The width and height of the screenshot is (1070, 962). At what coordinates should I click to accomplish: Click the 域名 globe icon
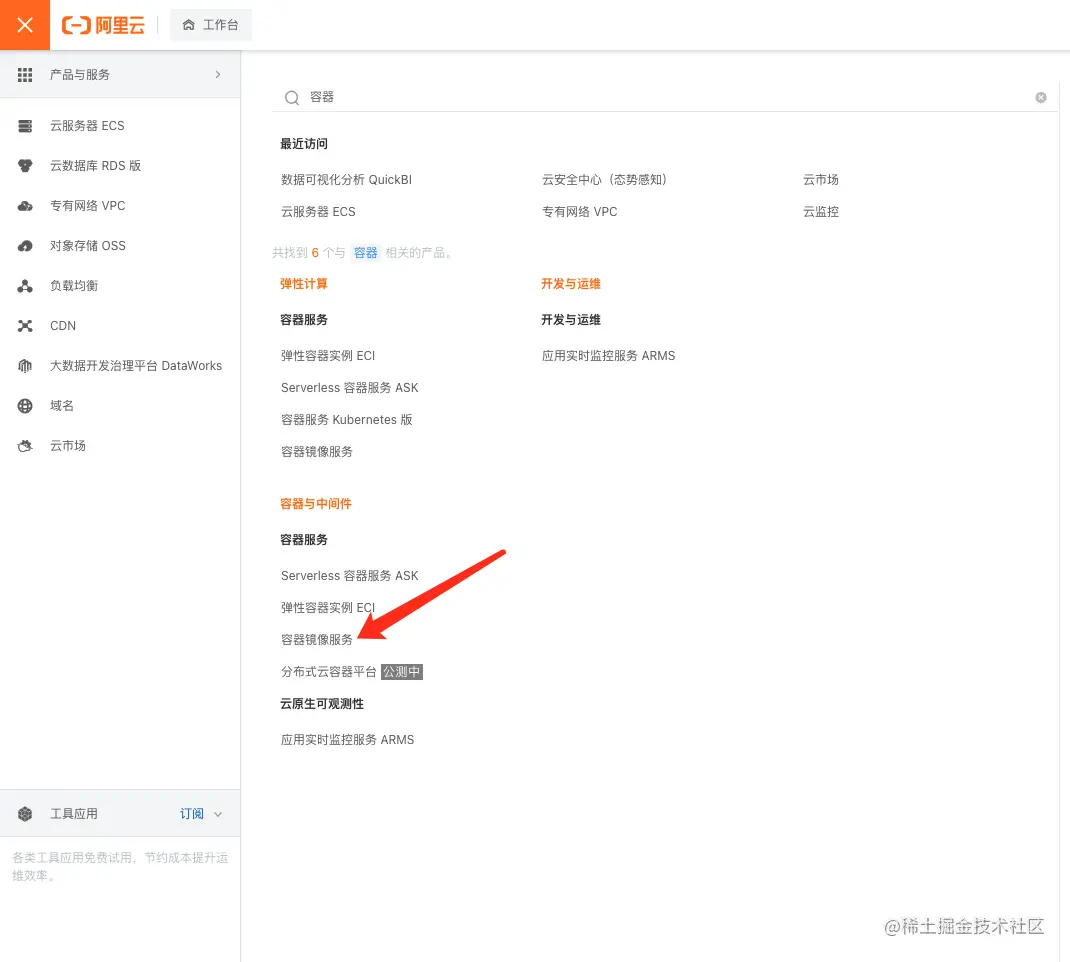pyautogui.click(x=25, y=406)
